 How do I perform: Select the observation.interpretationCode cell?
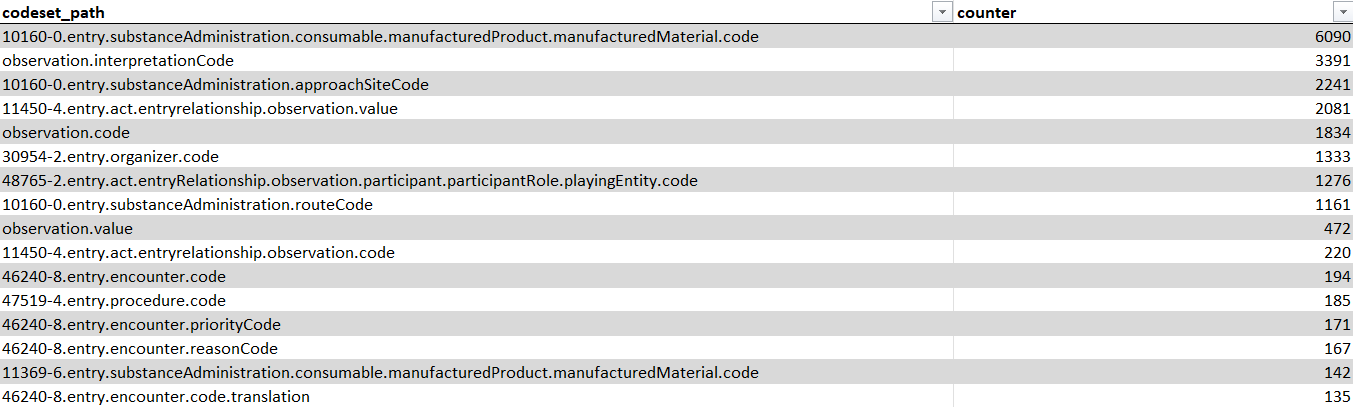(477, 60)
